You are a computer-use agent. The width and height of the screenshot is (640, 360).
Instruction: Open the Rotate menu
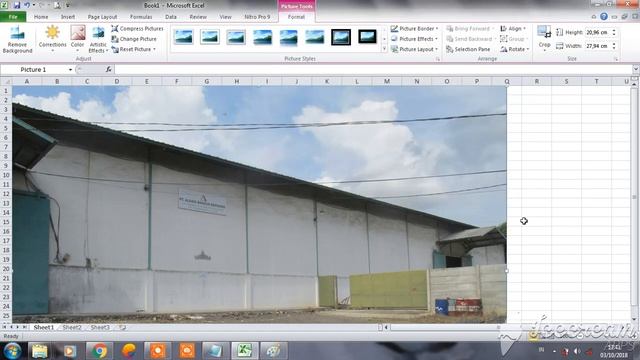pos(514,49)
